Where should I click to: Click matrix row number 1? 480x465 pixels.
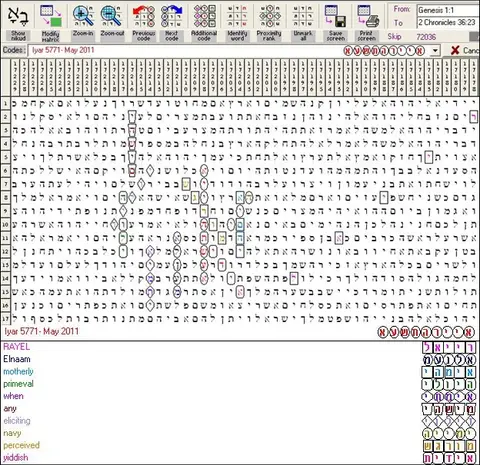tap(5, 104)
